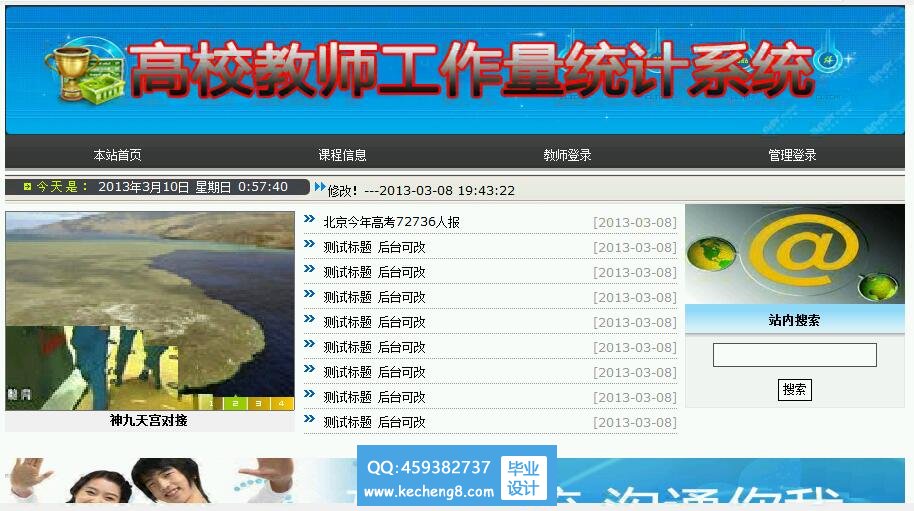
Task: Open the www.kecheng8.com link in banner
Action: (x=428, y=492)
